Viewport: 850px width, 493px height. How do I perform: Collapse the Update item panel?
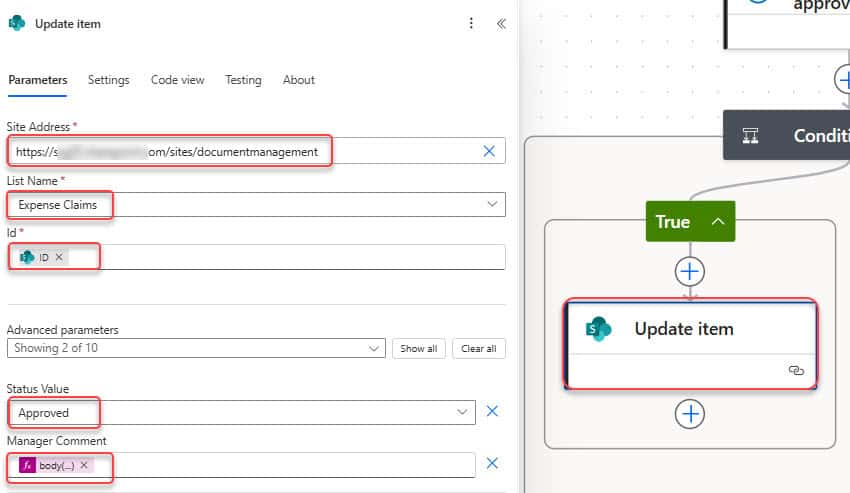click(501, 23)
